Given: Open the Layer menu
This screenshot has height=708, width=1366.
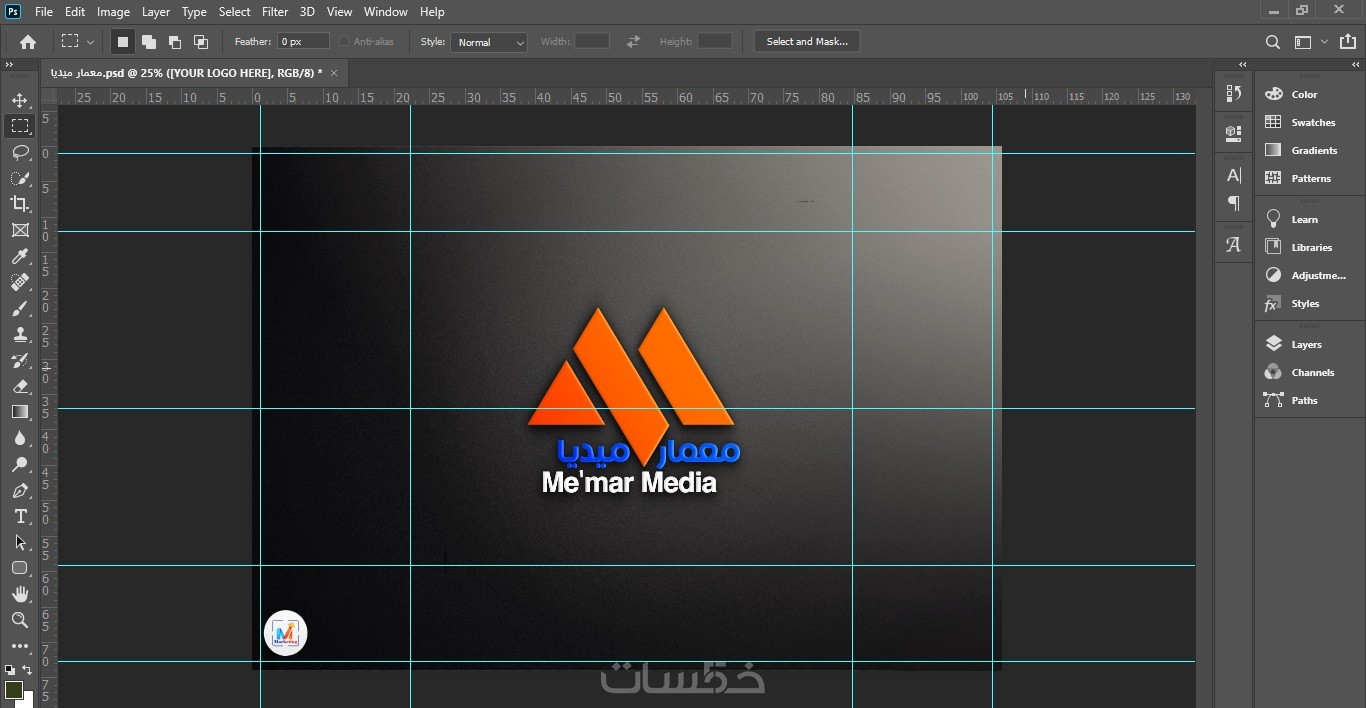Looking at the screenshot, I should coord(156,12).
